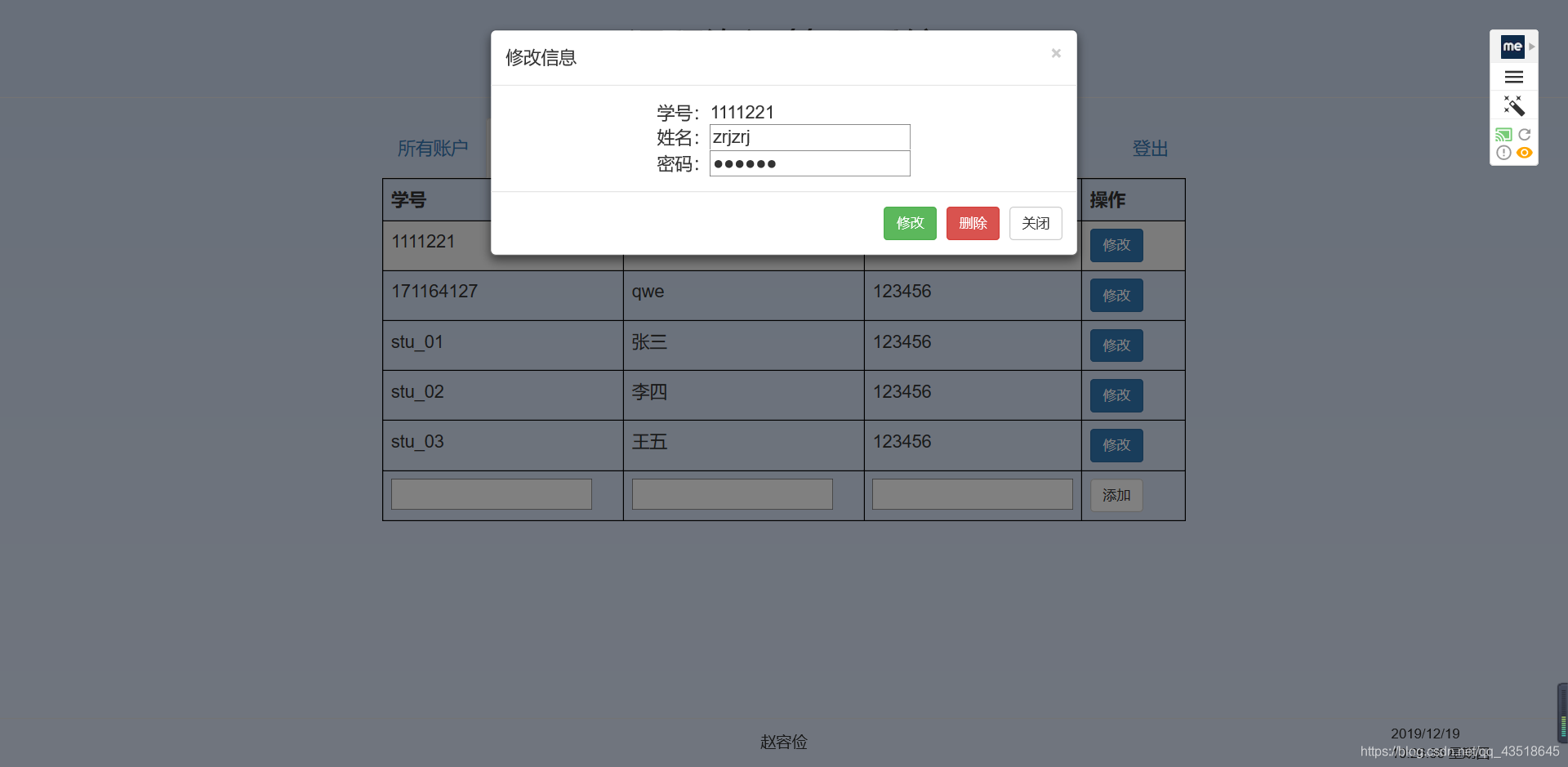Image resolution: width=1568 pixels, height=767 pixels.
Task: Click the green cast screen icon
Action: [1503, 135]
